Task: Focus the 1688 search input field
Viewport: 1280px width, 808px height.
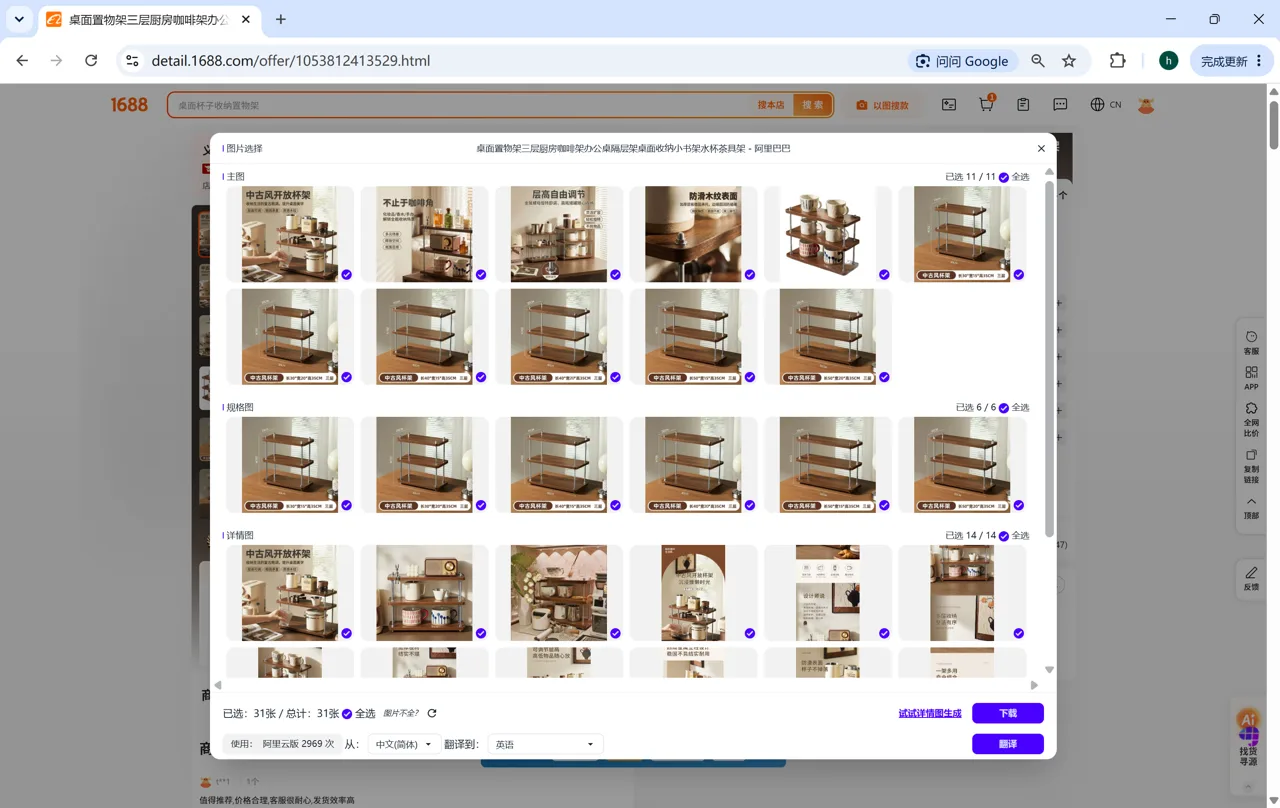Action: pyautogui.click(x=460, y=105)
